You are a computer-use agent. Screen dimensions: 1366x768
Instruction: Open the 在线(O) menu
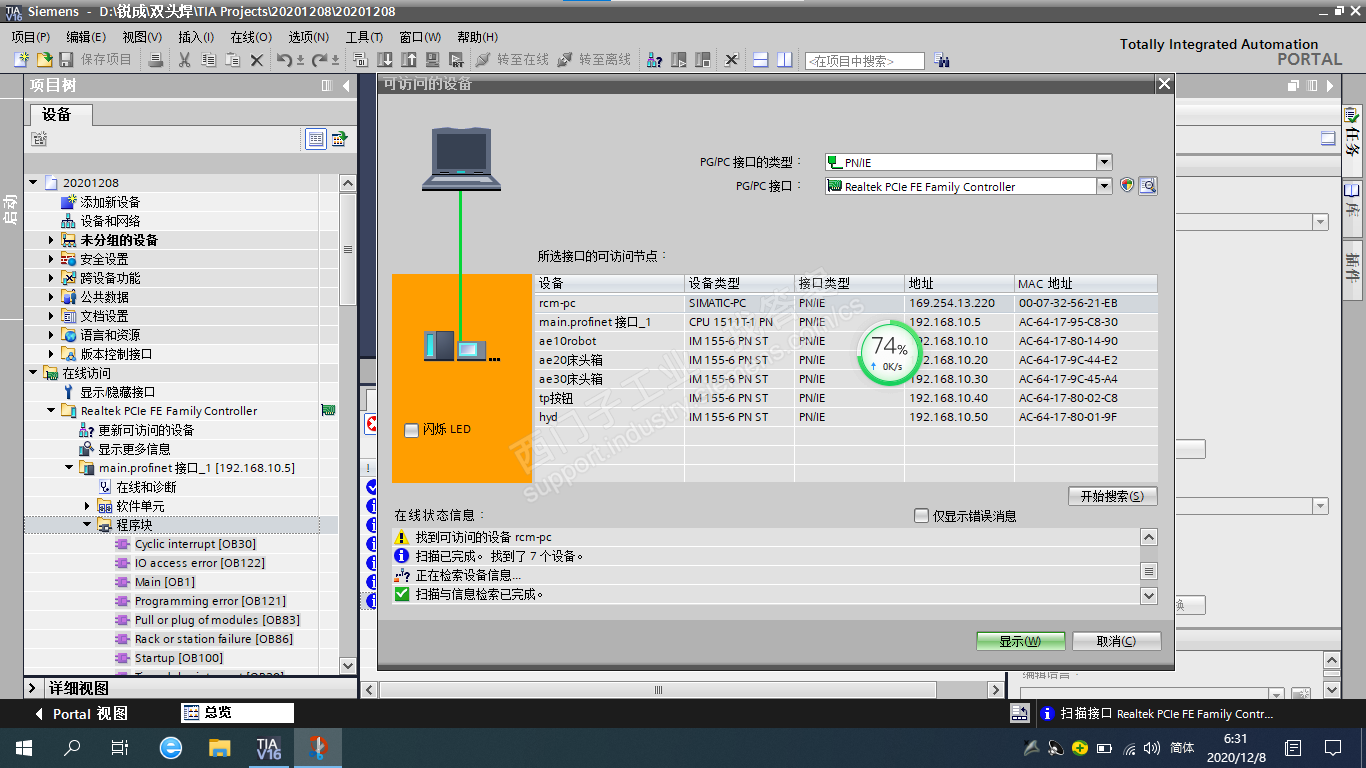(x=251, y=37)
